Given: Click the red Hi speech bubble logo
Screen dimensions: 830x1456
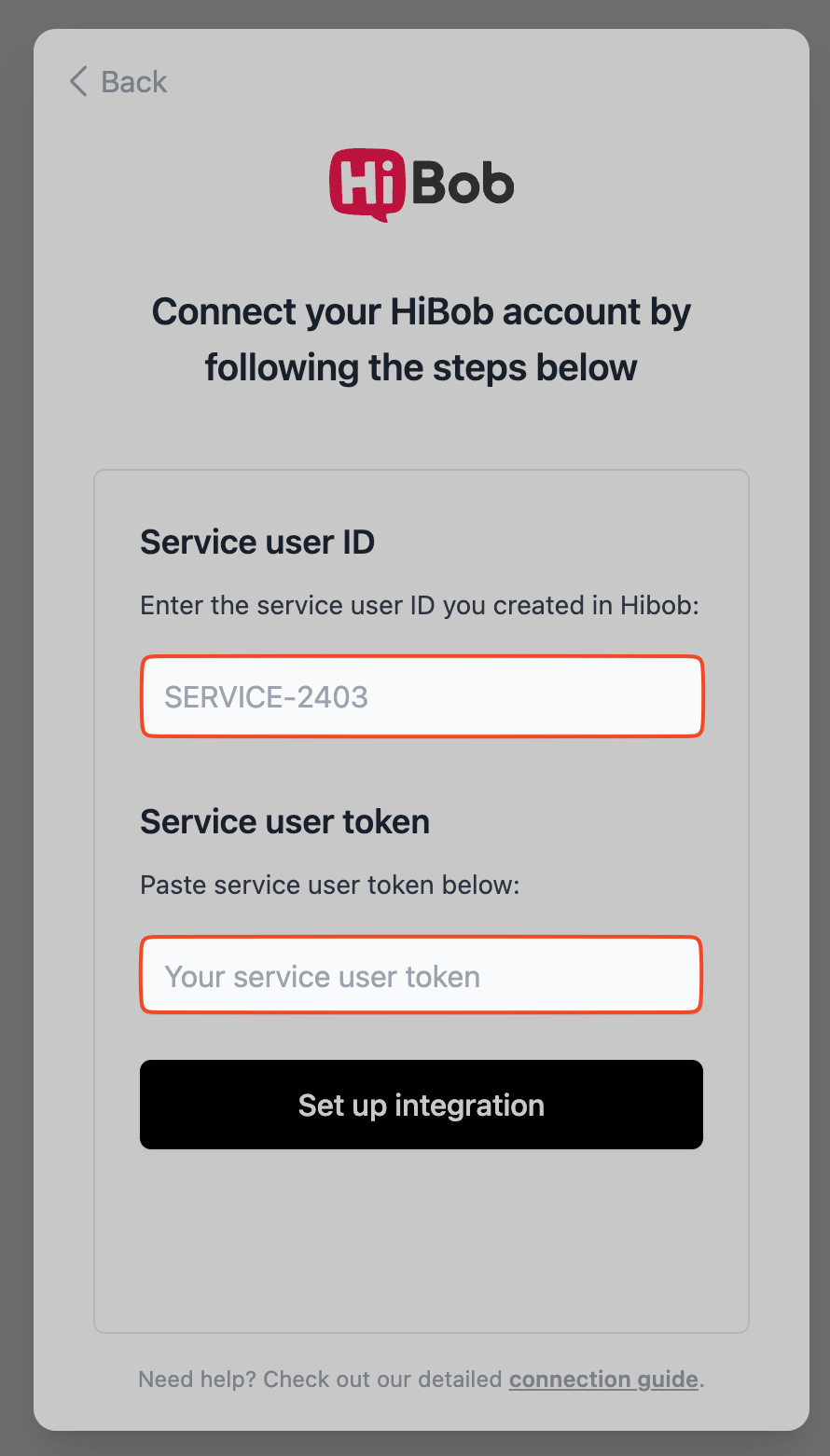Looking at the screenshot, I should click(x=367, y=184).
